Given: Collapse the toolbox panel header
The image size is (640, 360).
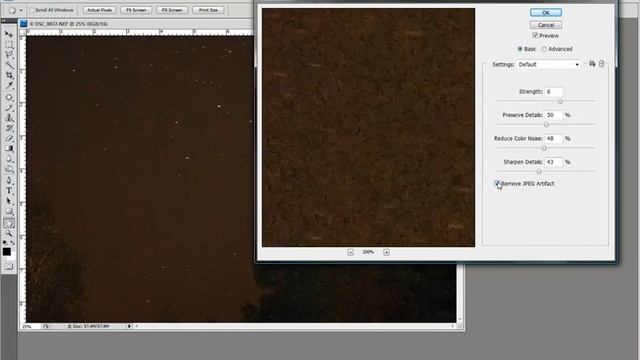Looking at the screenshot, I should pyautogui.click(x=9, y=20).
